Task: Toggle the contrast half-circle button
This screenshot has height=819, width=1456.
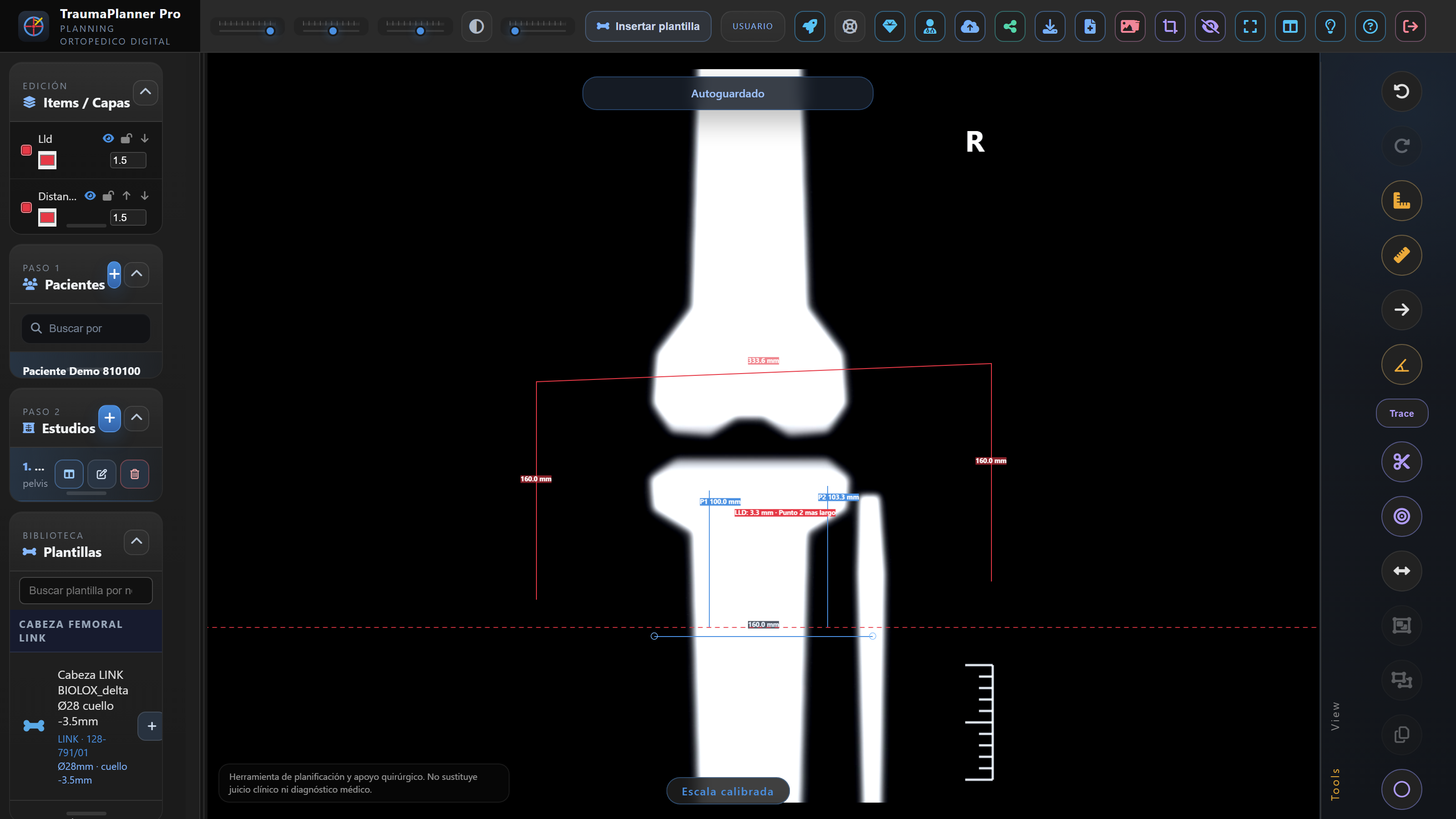Action: point(476,26)
